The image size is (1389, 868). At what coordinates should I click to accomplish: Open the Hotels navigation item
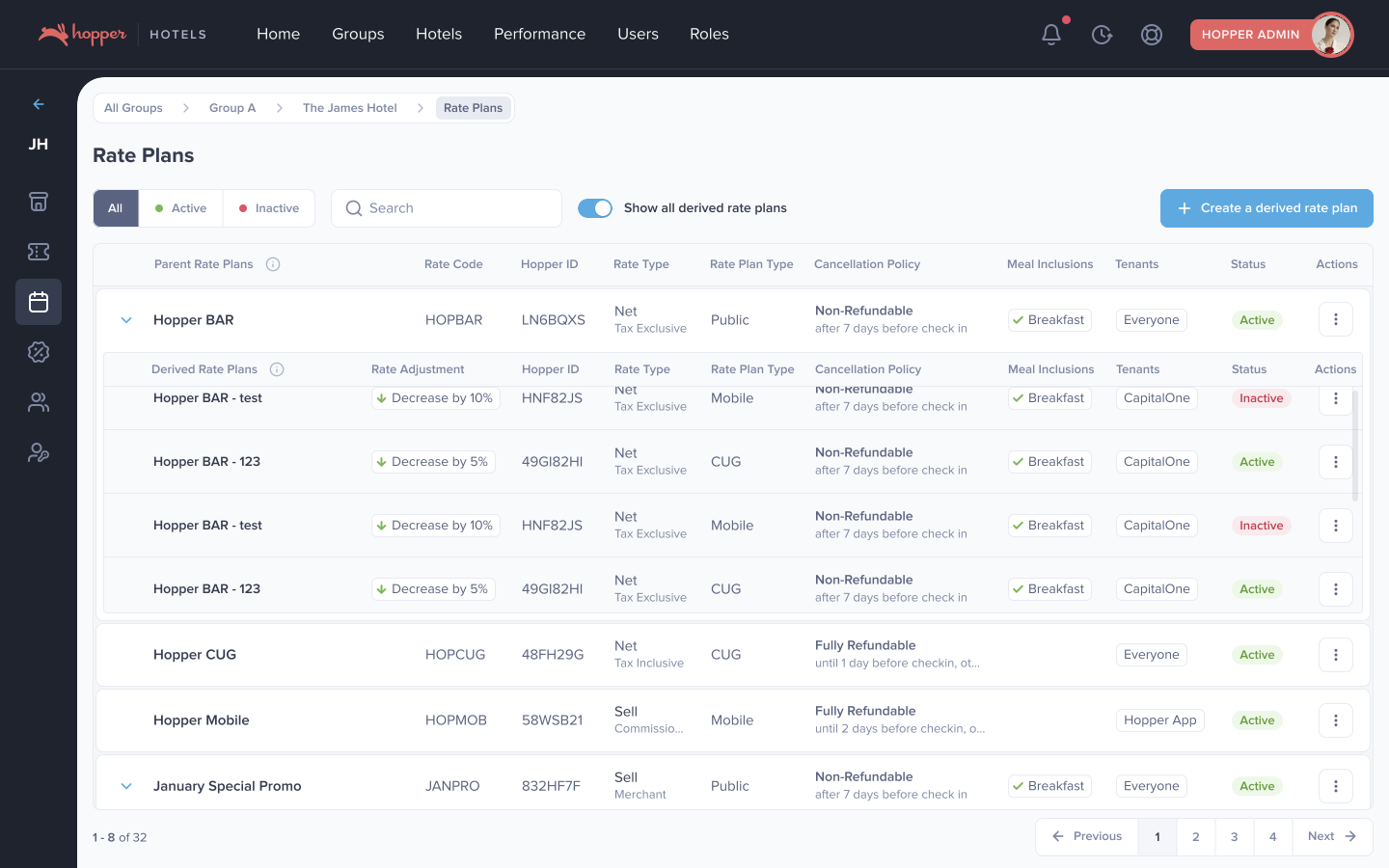[x=439, y=34]
